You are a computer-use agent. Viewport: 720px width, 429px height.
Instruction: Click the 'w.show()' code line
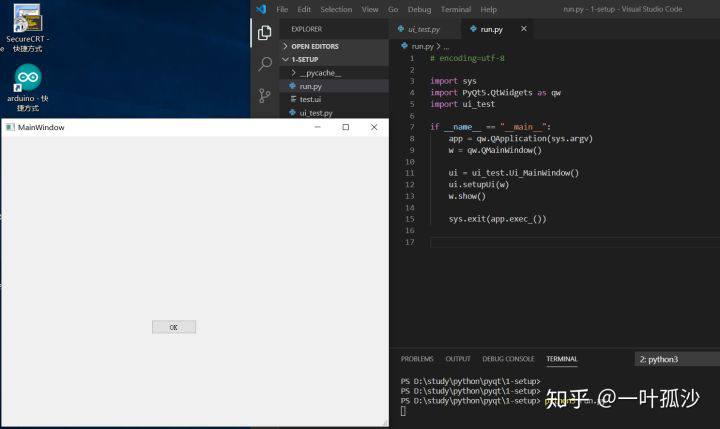[x=467, y=196]
